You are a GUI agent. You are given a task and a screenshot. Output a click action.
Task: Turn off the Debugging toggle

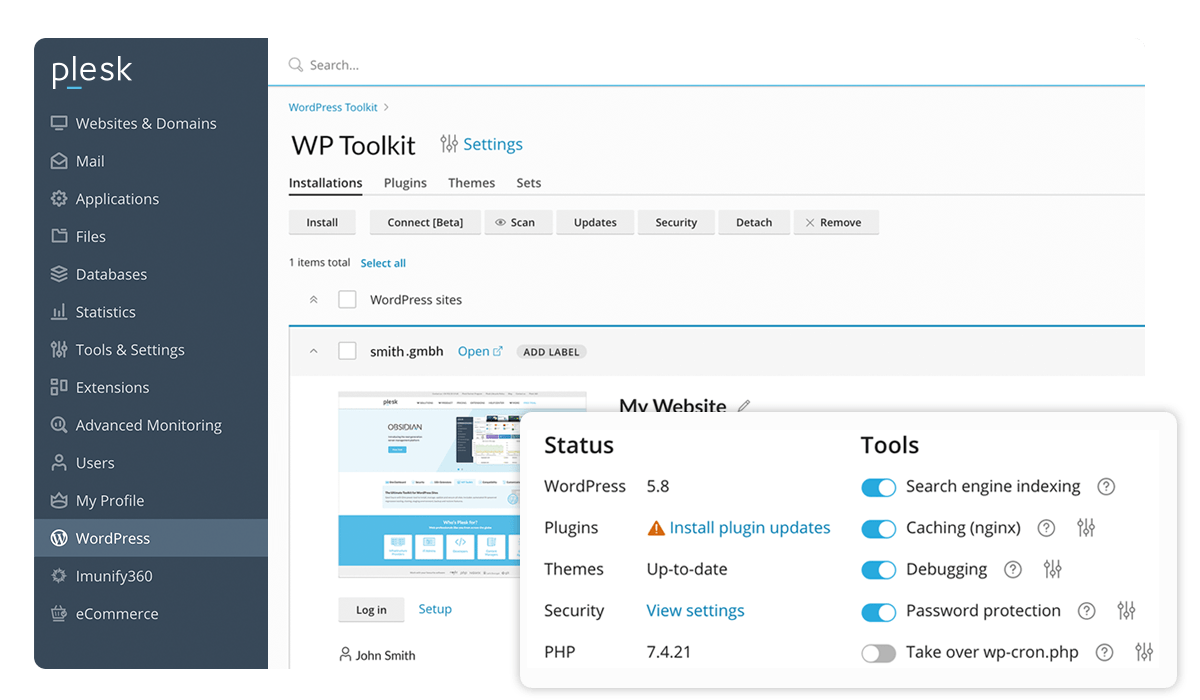(x=878, y=569)
